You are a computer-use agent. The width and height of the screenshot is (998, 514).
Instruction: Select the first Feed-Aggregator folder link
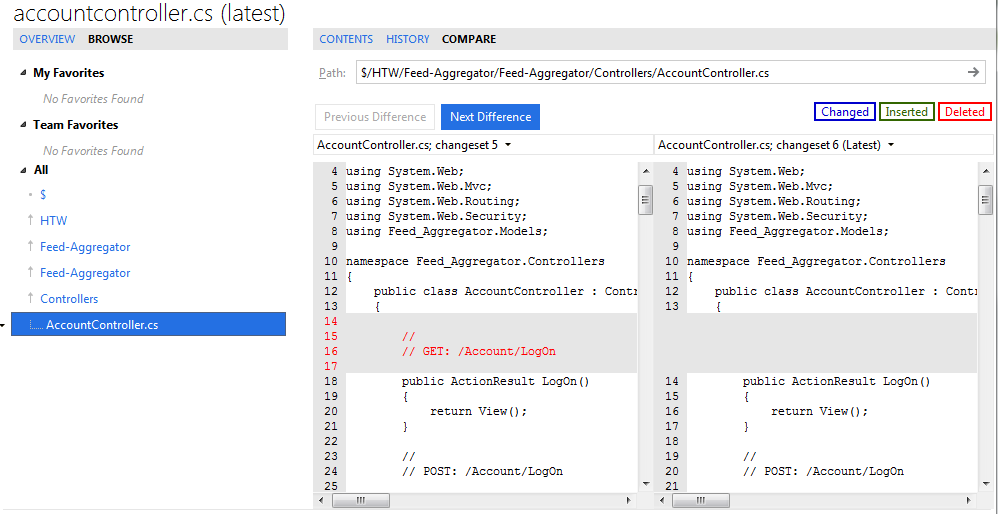click(x=85, y=247)
